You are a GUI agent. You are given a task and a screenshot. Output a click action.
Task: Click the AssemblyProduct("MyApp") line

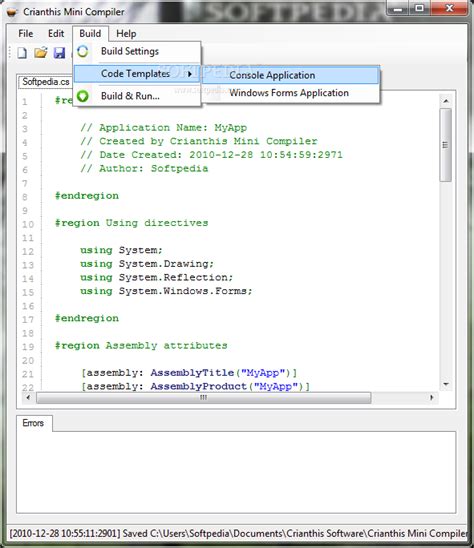195,387
